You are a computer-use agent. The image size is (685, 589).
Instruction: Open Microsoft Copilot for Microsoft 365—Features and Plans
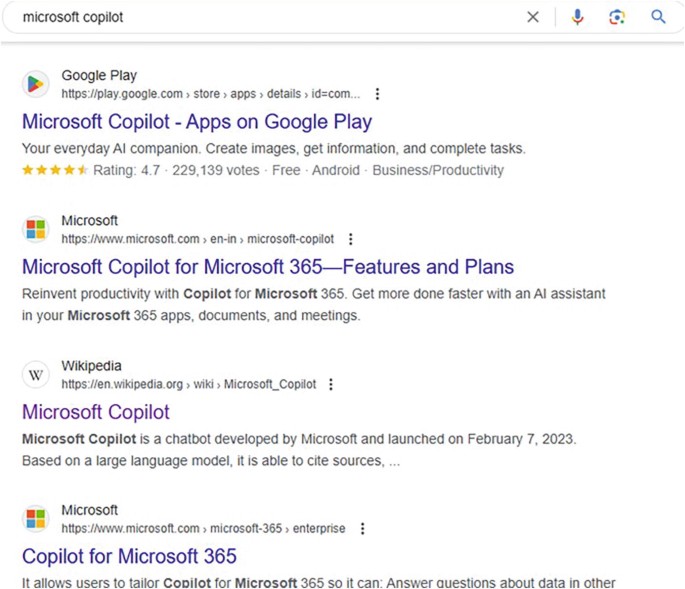point(267,267)
